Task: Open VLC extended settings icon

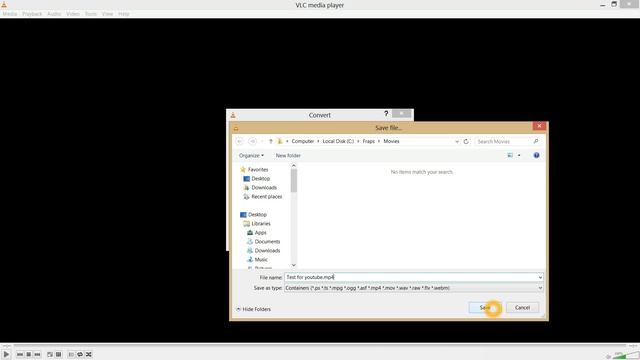Action: 59,354
